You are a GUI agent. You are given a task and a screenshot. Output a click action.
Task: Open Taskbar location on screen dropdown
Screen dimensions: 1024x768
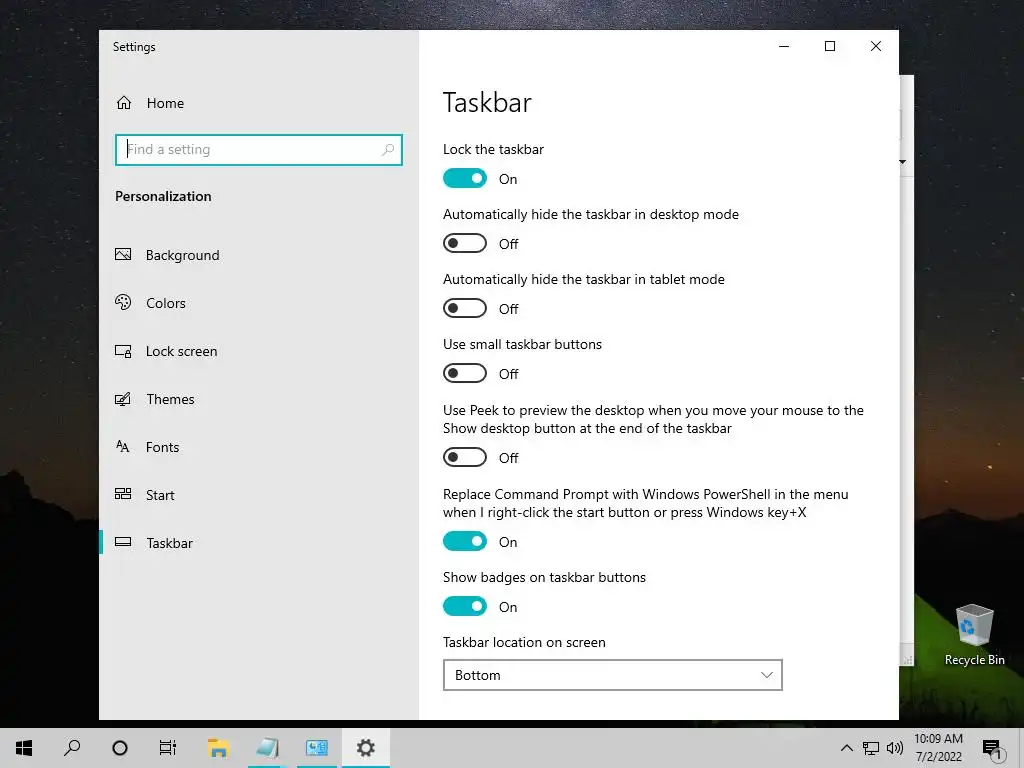pyautogui.click(x=613, y=675)
